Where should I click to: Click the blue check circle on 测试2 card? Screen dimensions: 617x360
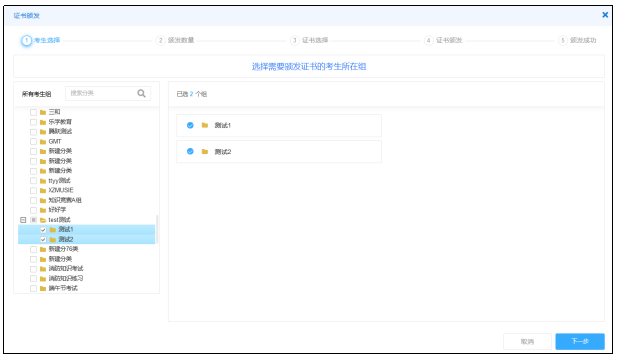pos(190,151)
